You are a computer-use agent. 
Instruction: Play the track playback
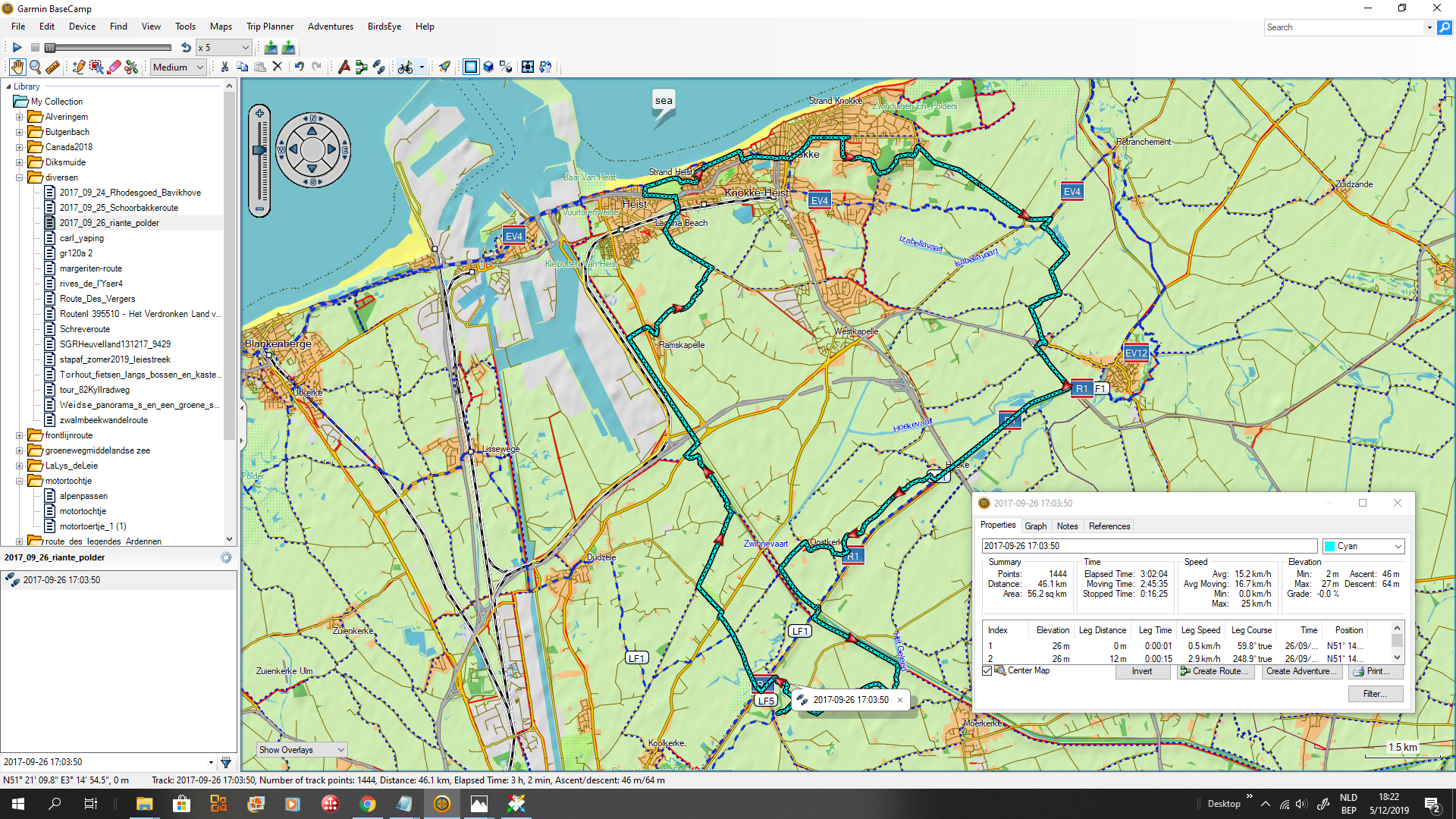(x=17, y=48)
